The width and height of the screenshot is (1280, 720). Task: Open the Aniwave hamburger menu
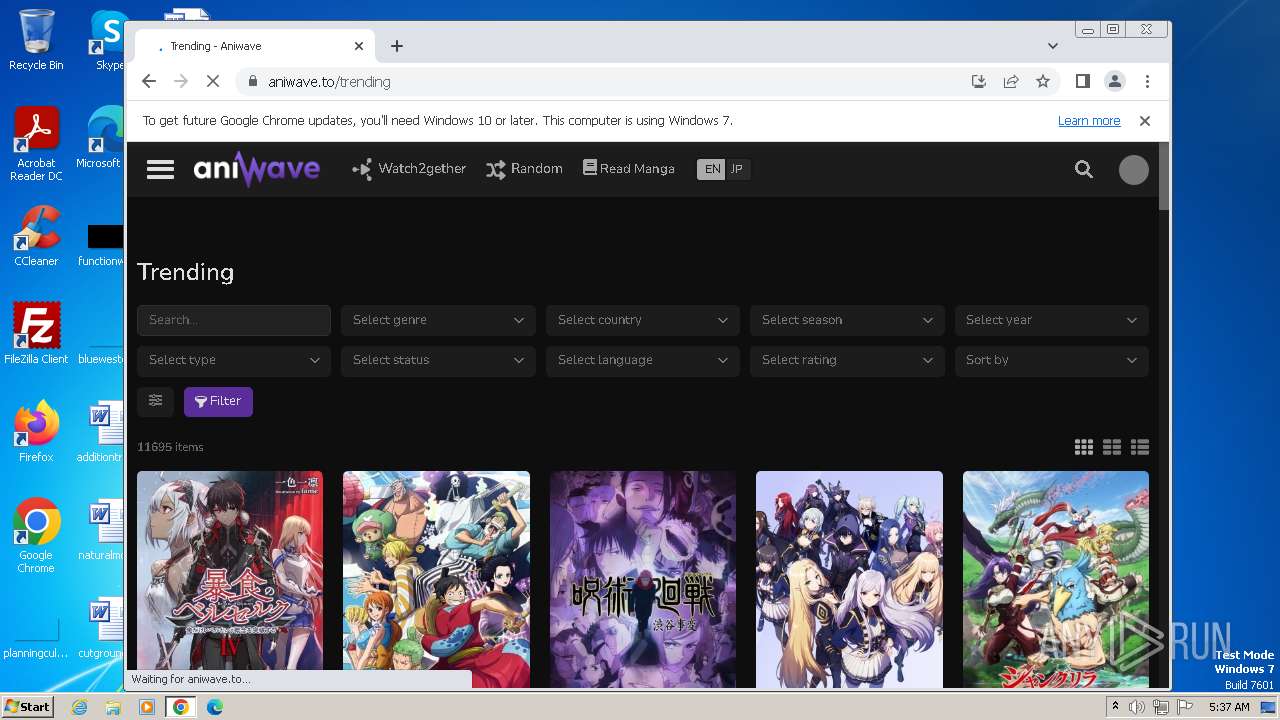(160, 169)
